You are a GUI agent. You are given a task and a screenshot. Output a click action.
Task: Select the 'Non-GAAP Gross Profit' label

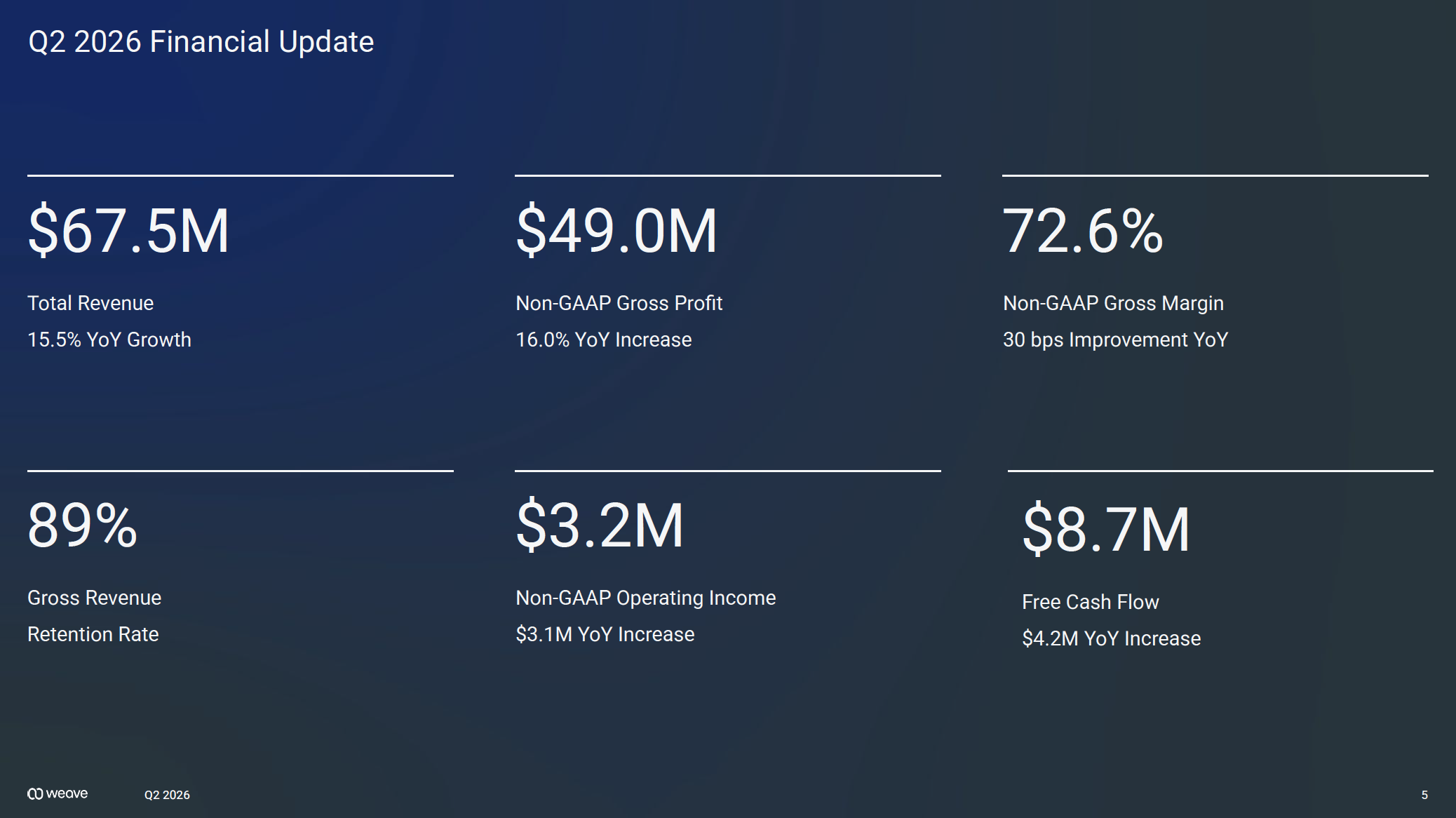point(619,303)
